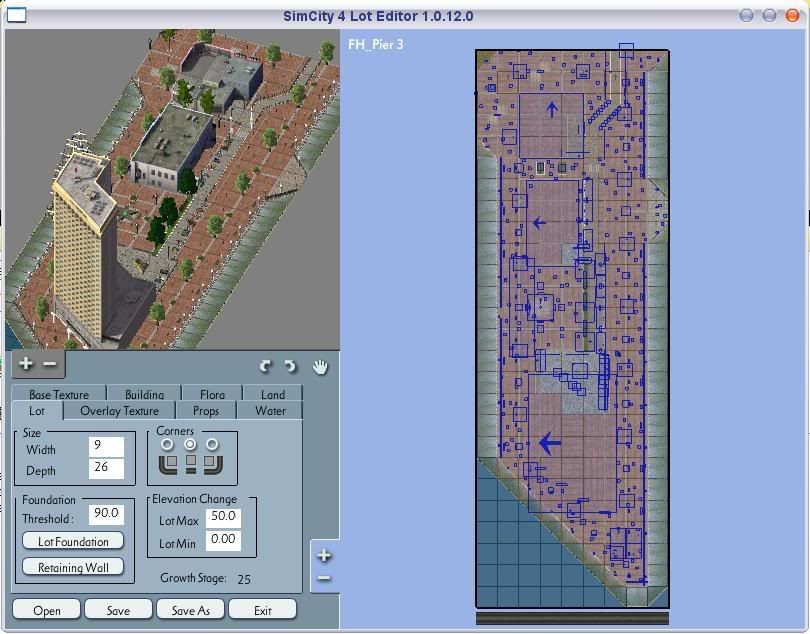810x634 pixels.
Task: Click the Retaining Wall button
Action: point(73,567)
